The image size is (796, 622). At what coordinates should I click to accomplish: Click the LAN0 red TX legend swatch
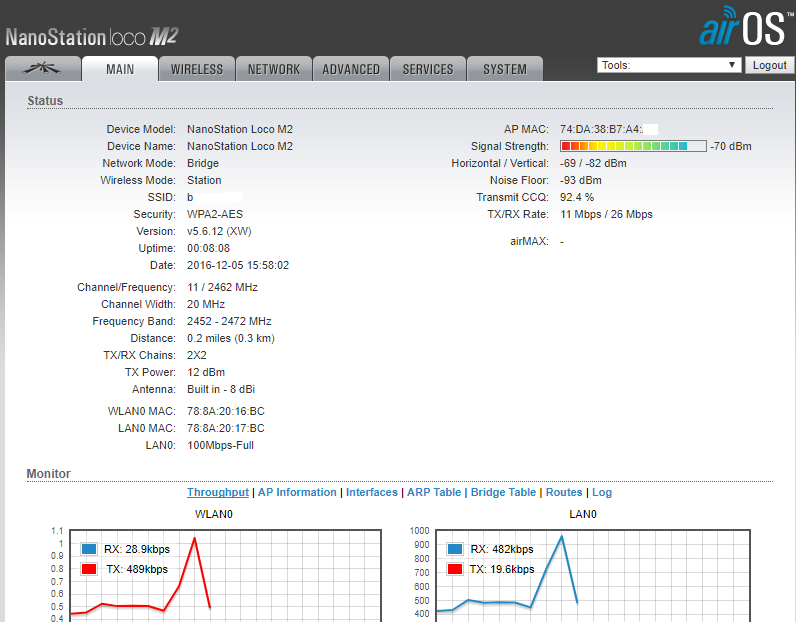pyautogui.click(x=455, y=569)
